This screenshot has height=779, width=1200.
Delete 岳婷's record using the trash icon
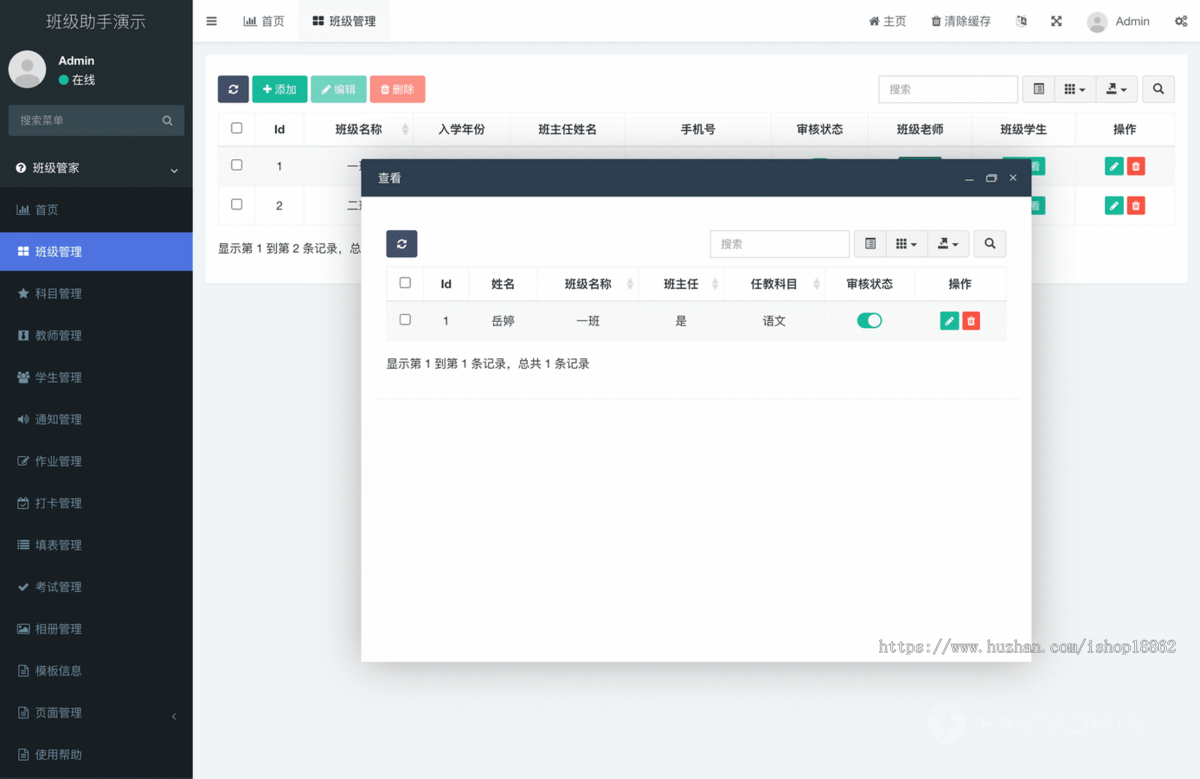point(970,321)
